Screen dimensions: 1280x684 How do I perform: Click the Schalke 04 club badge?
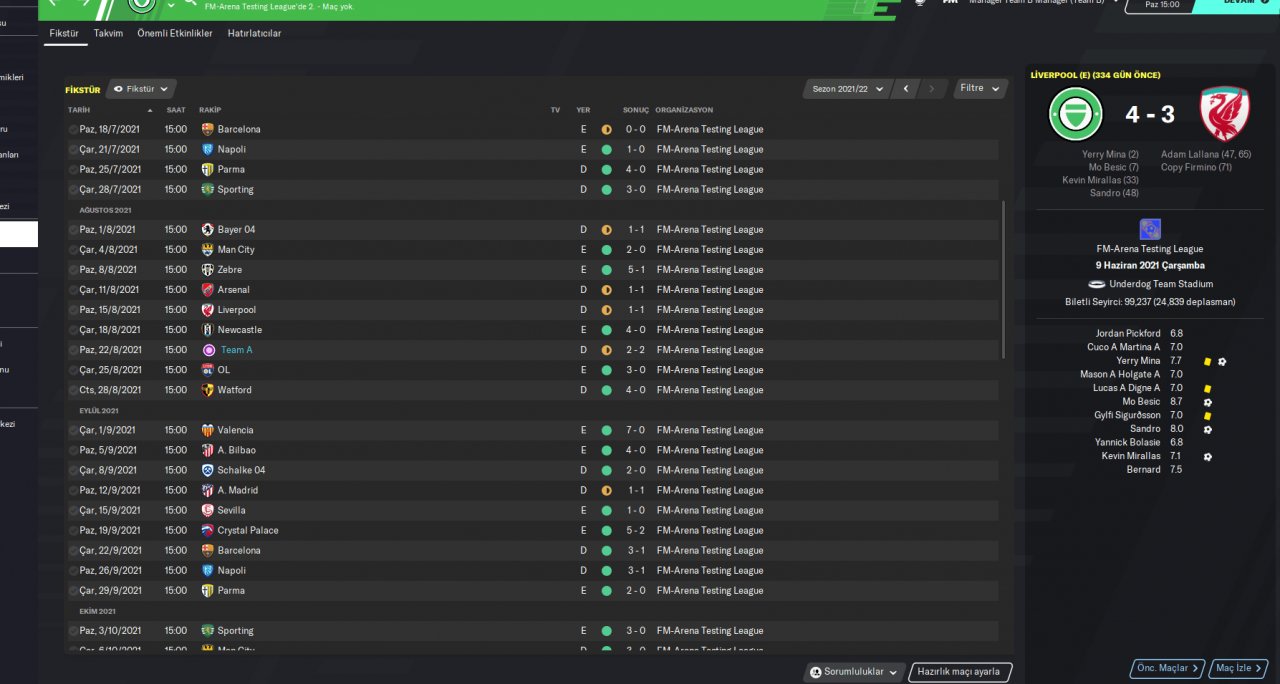tap(208, 470)
